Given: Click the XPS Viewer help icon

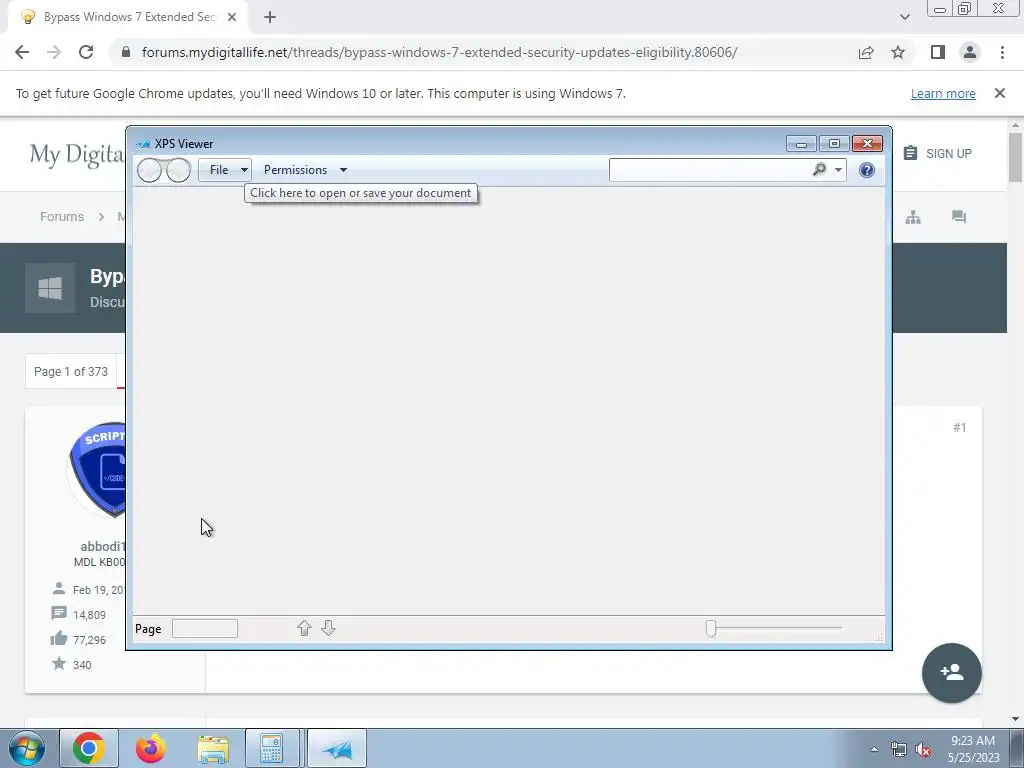Looking at the screenshot, I should tap(867, 170).
